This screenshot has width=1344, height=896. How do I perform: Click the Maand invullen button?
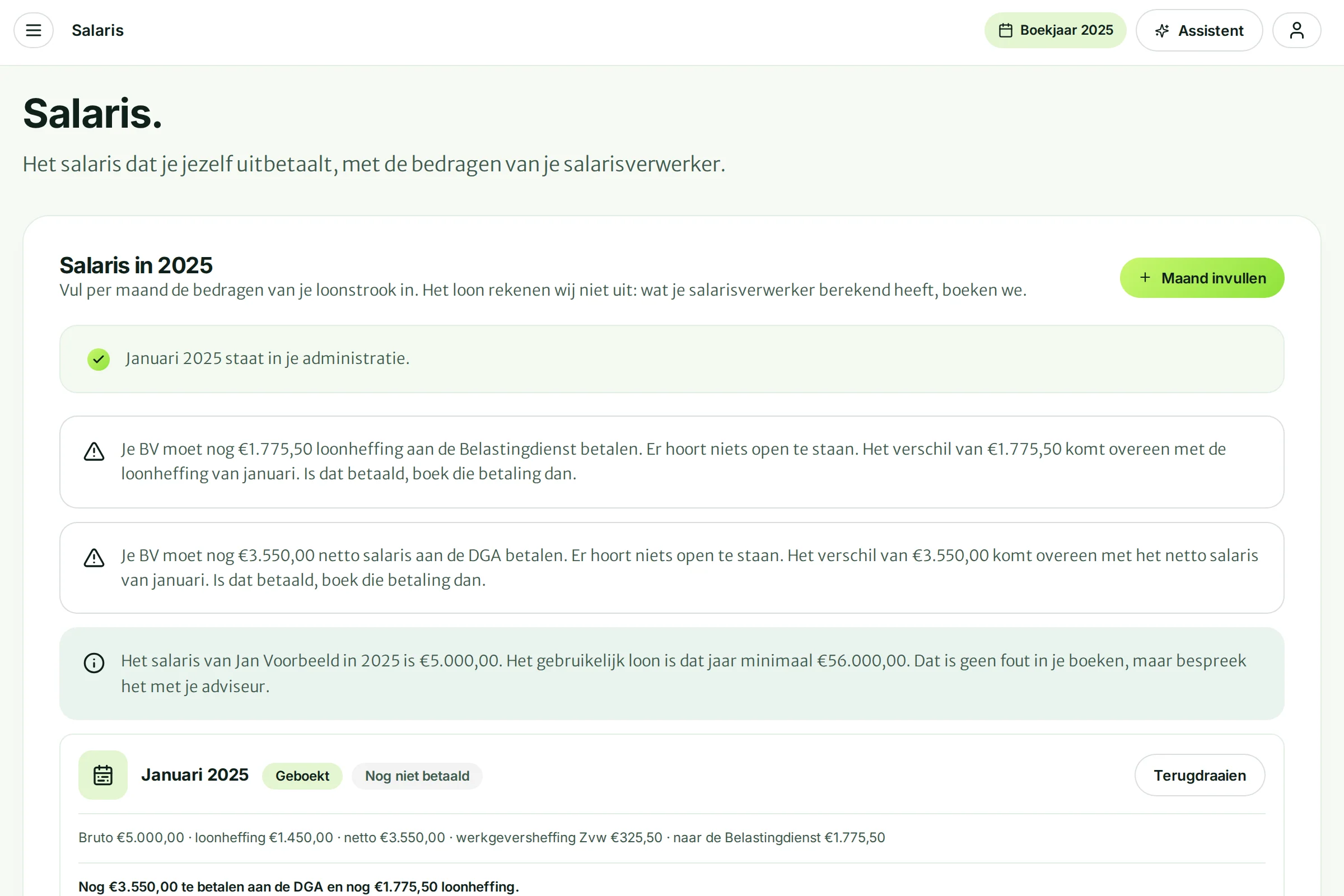[1202, 278]
